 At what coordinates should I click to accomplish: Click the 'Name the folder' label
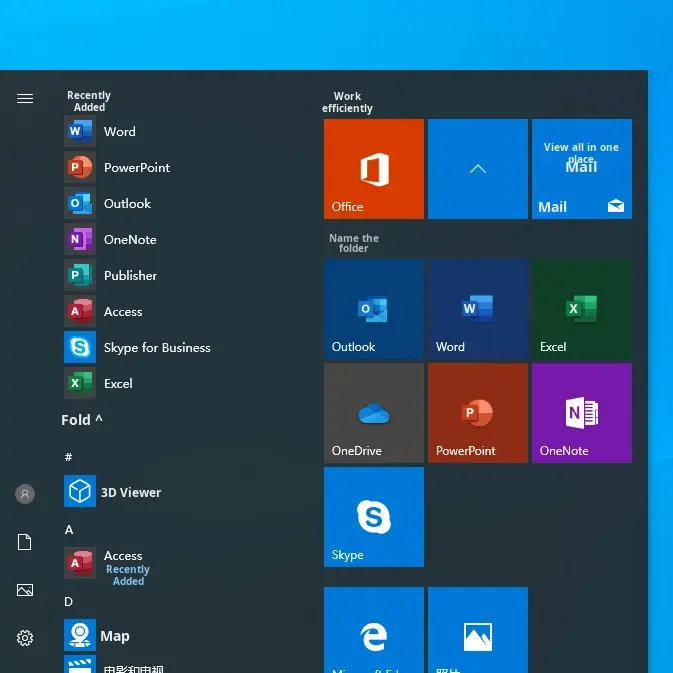354,243
